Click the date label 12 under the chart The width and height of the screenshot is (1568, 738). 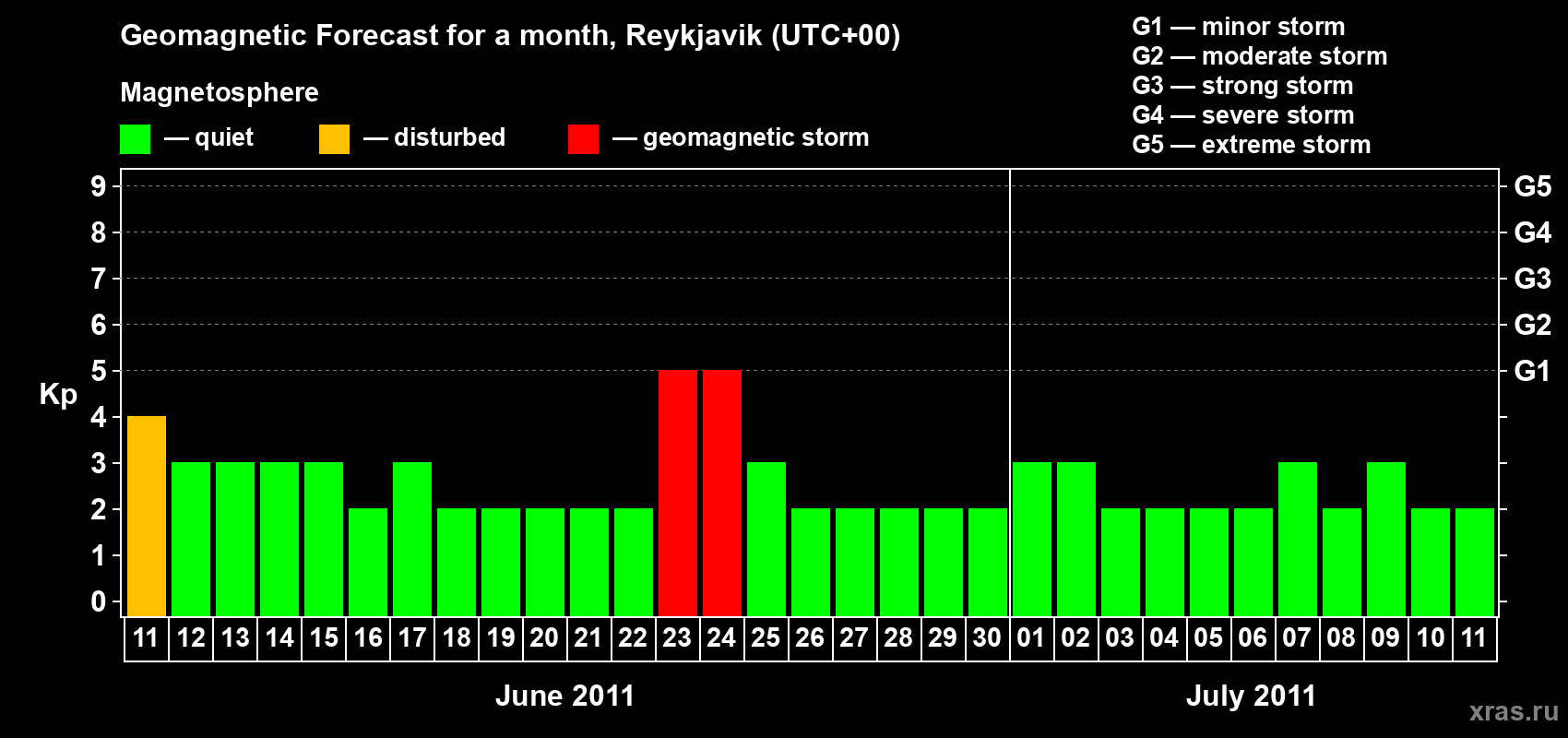[191, 638]
